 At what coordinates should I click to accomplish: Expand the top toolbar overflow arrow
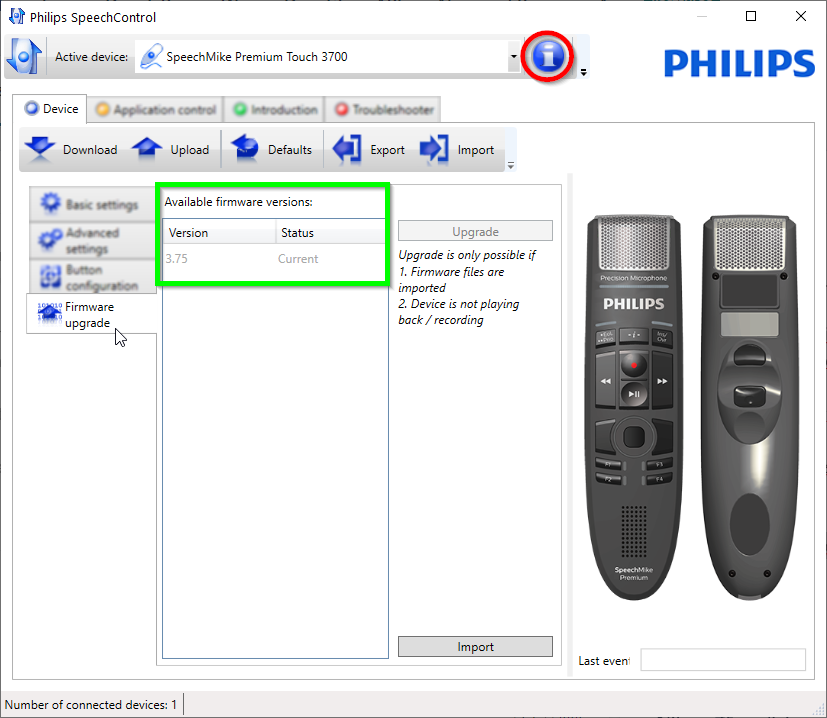click(583, 72)
